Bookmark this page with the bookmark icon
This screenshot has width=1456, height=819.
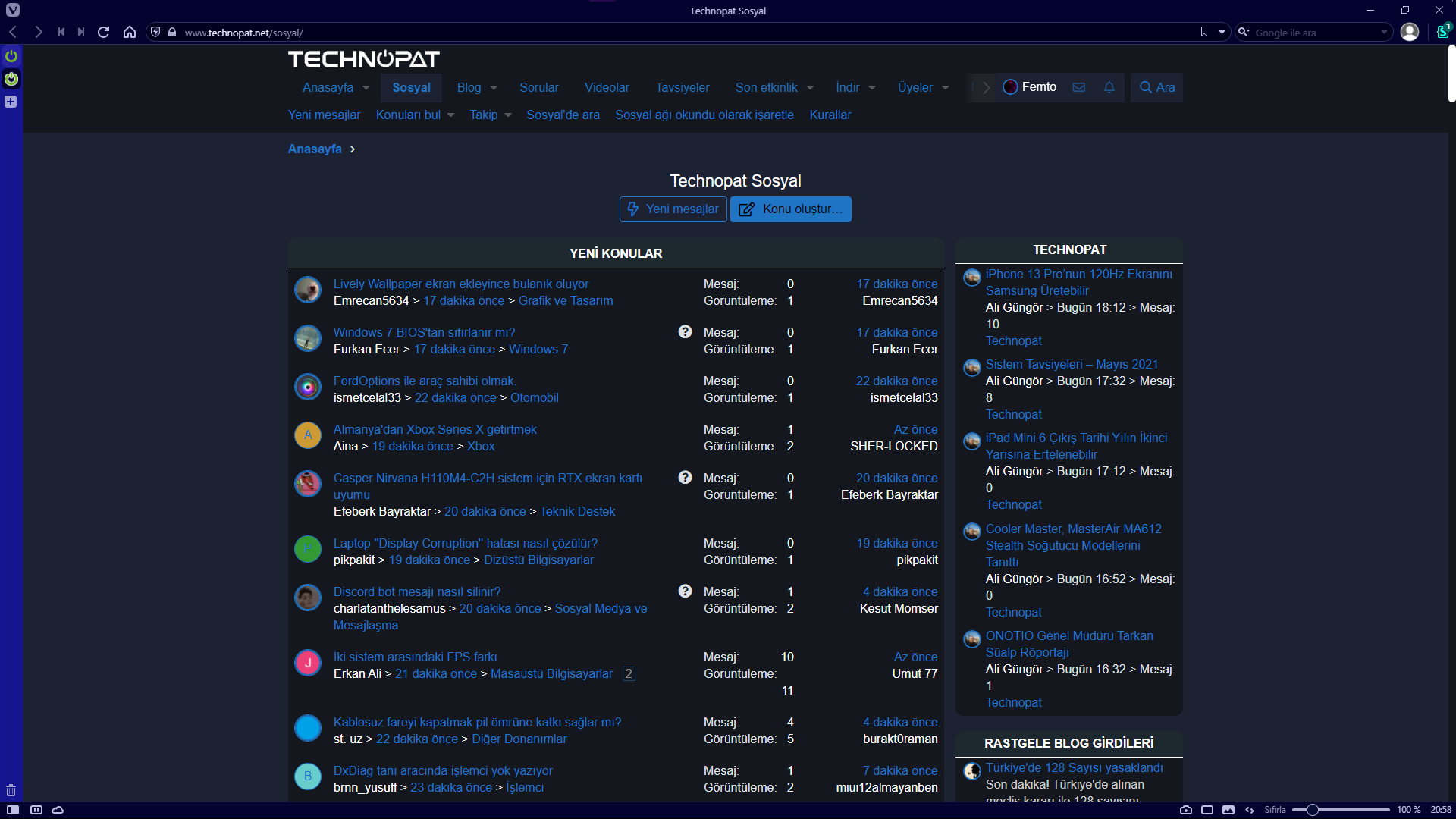click(1203, 32)
